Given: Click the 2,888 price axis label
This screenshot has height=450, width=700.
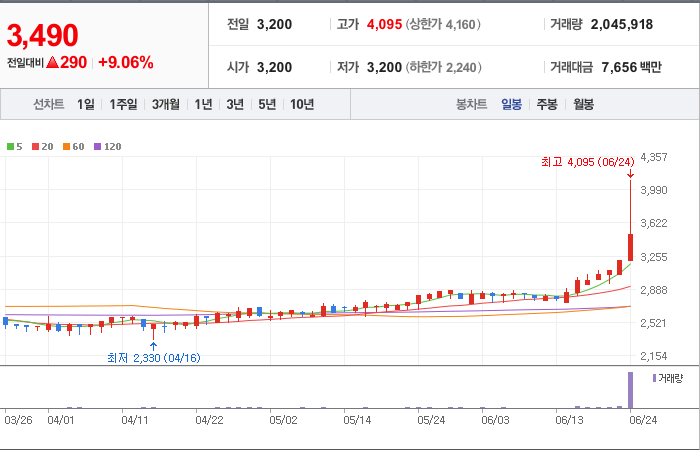Looking at the screenshot, I should (x=654, y=290).
